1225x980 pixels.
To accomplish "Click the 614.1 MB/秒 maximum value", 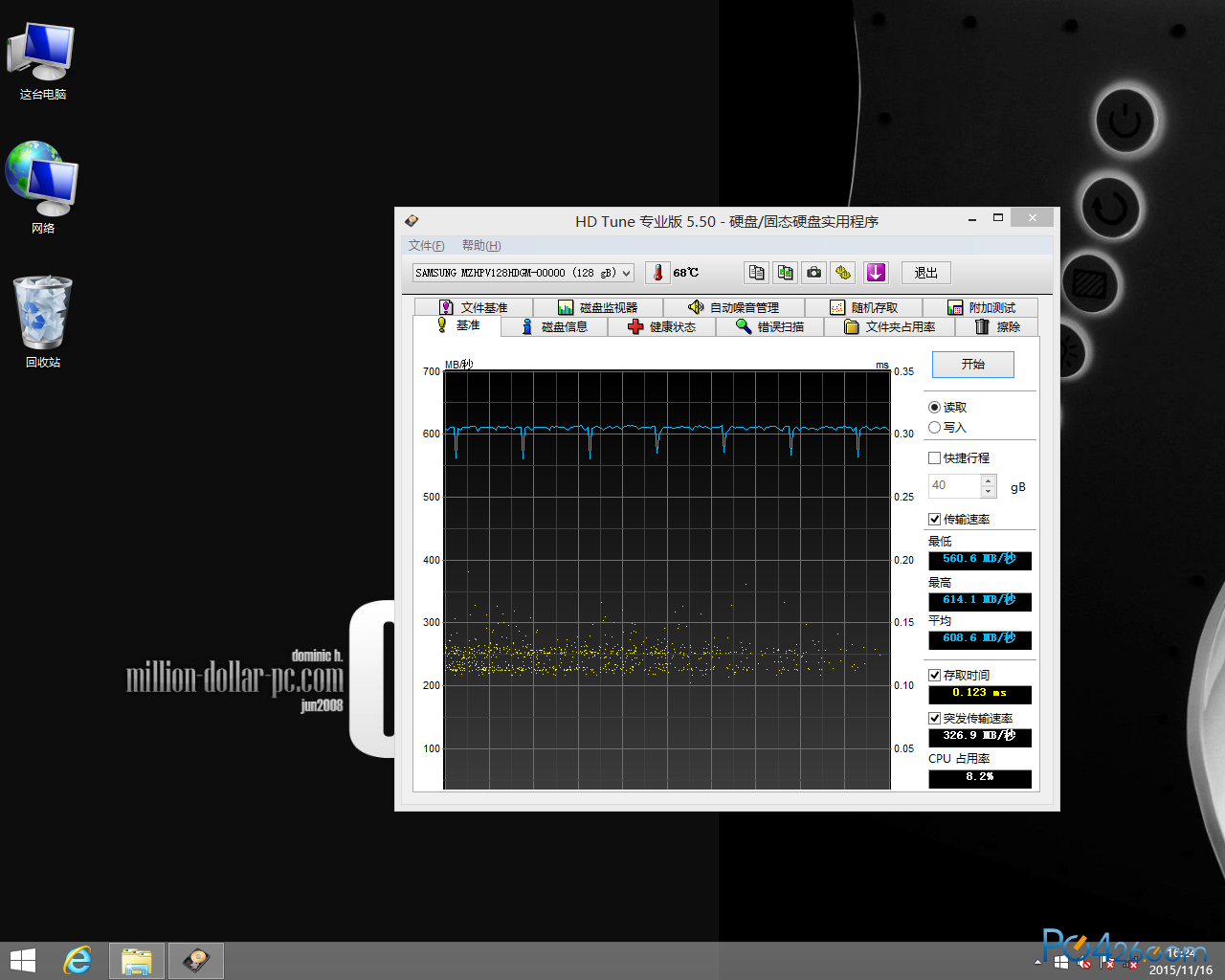I will coord(980,601).
